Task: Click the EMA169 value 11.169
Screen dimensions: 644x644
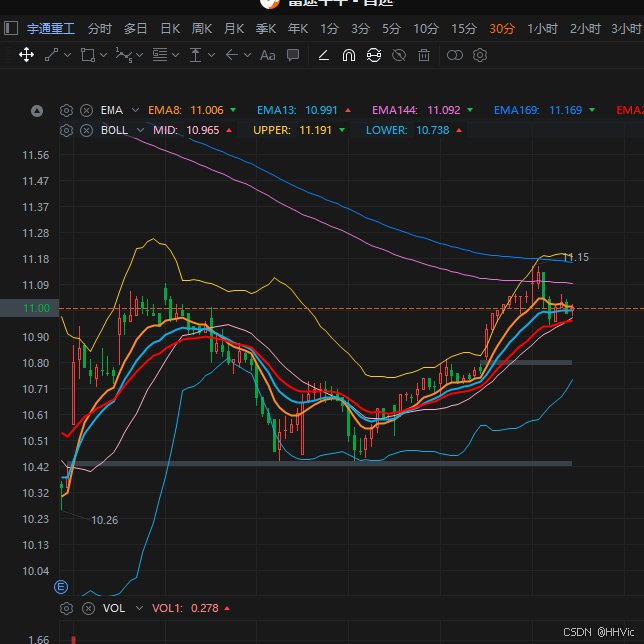Action: [566, 110]
